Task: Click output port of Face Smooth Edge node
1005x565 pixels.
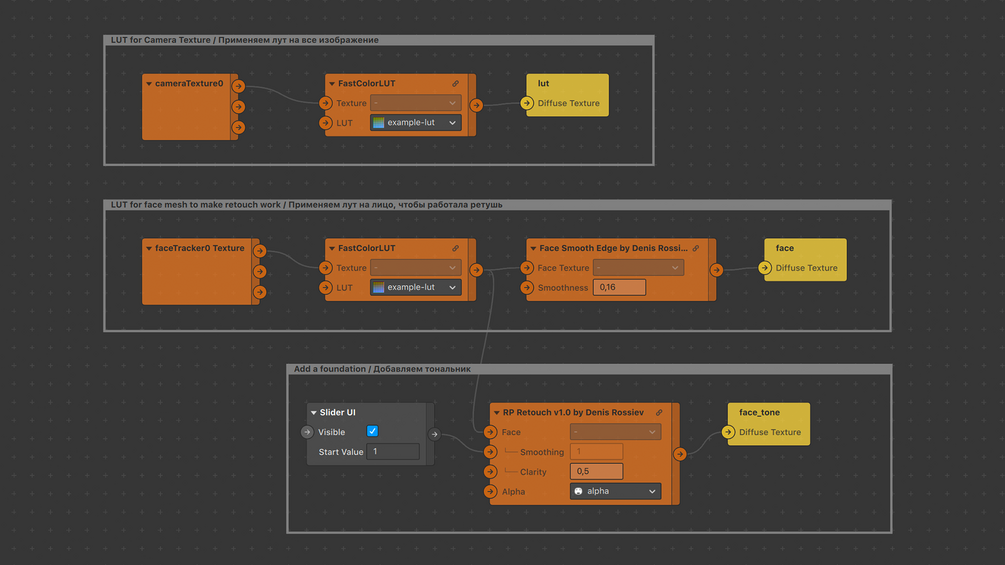Action: click(716, 270)
